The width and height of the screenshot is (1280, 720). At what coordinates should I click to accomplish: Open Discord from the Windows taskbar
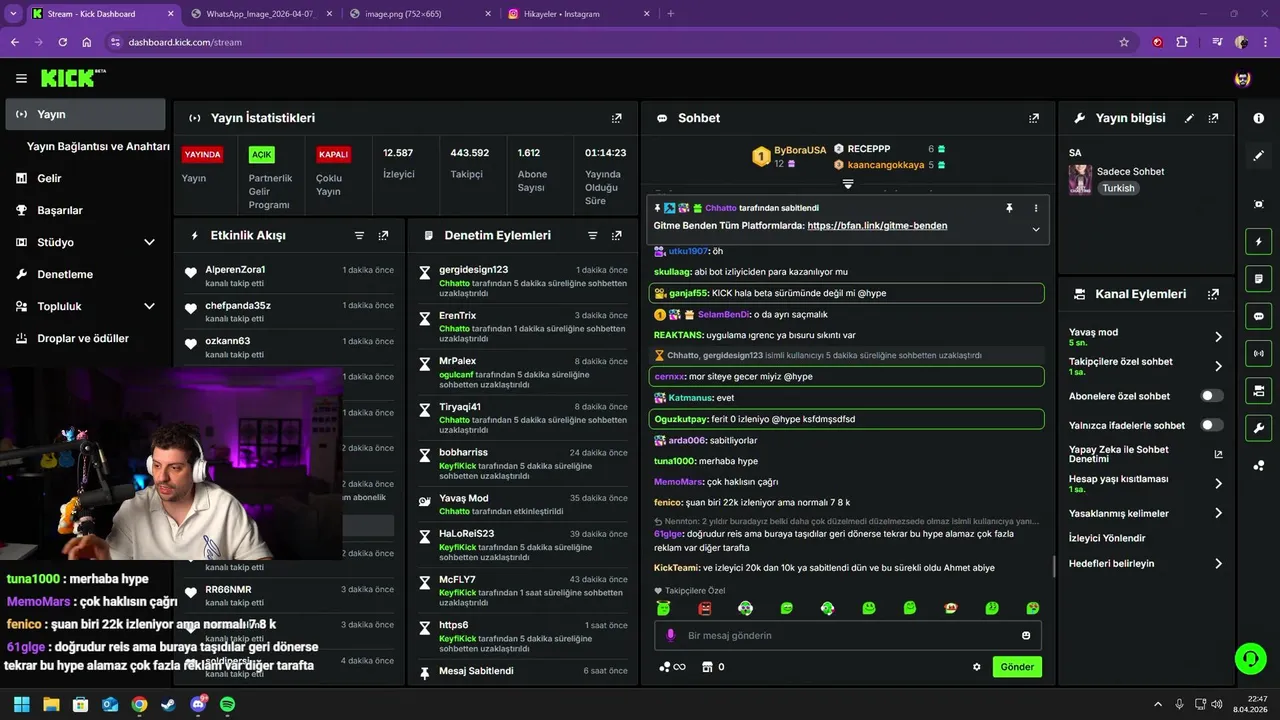tap(198, 704)
